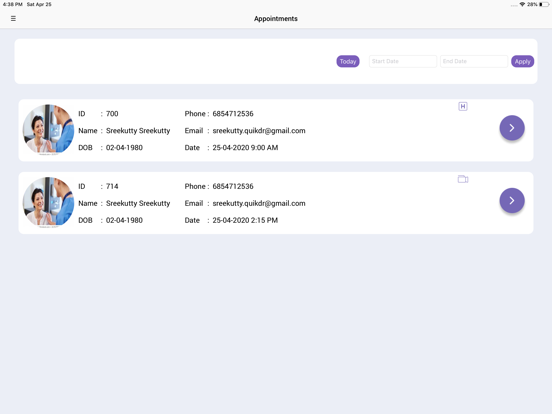Select patient photo for appointment 714
Screen dimensions: 552x414
point(49,202)
